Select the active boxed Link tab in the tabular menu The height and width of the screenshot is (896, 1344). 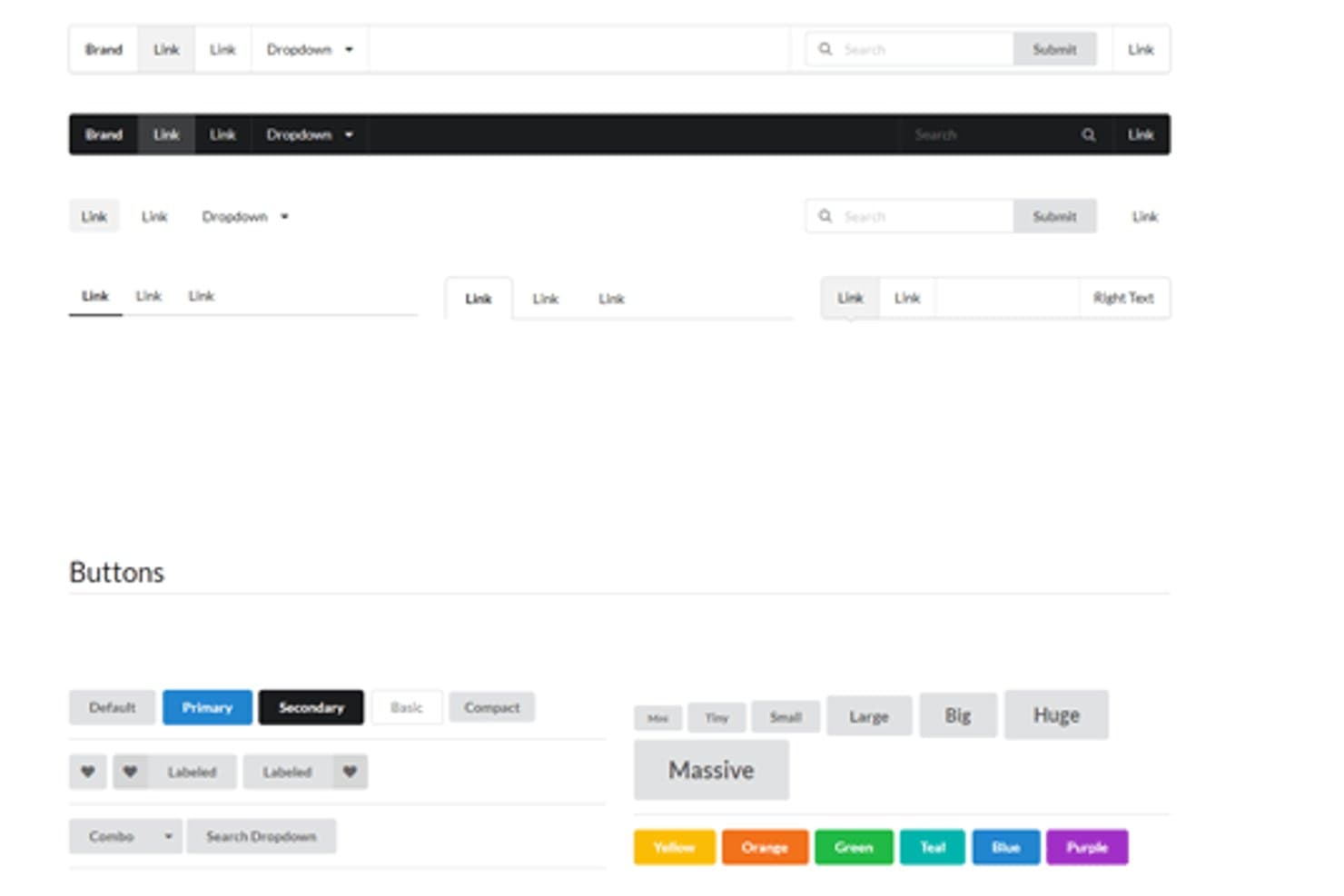tap(479, 299)
